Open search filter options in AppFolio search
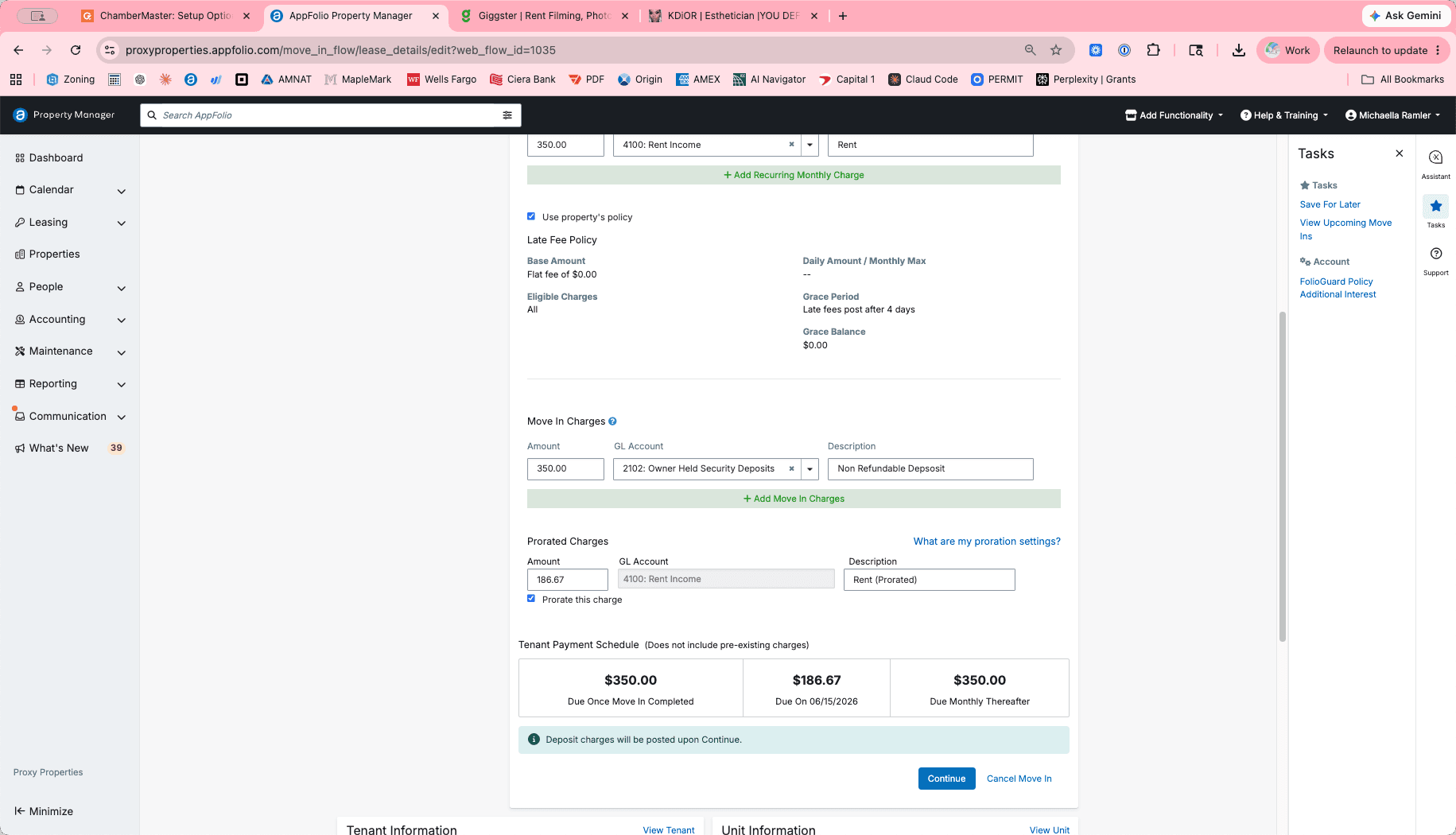This screenshot has height=835, width=1456. click(507, 115)
